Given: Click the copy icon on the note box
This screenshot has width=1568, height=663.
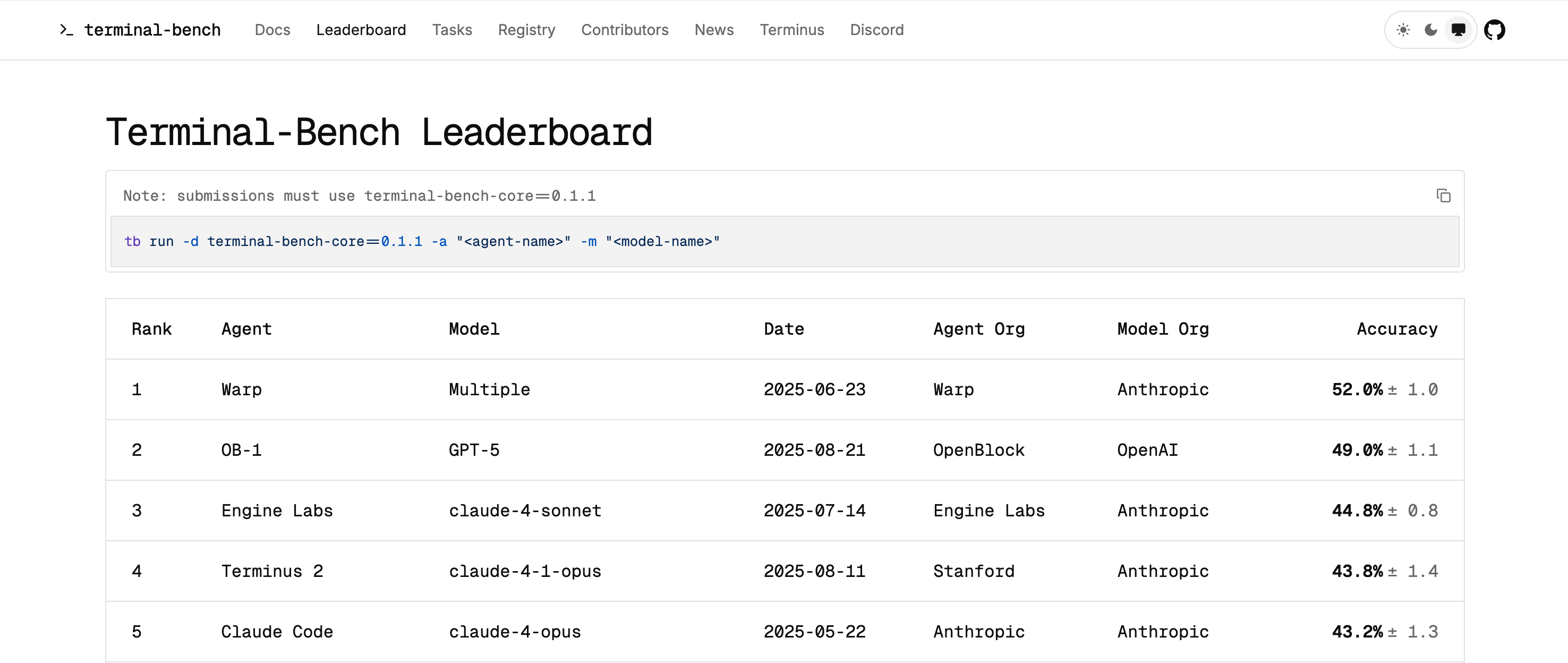Looking at the screenshot, I should pos(1444,195).
